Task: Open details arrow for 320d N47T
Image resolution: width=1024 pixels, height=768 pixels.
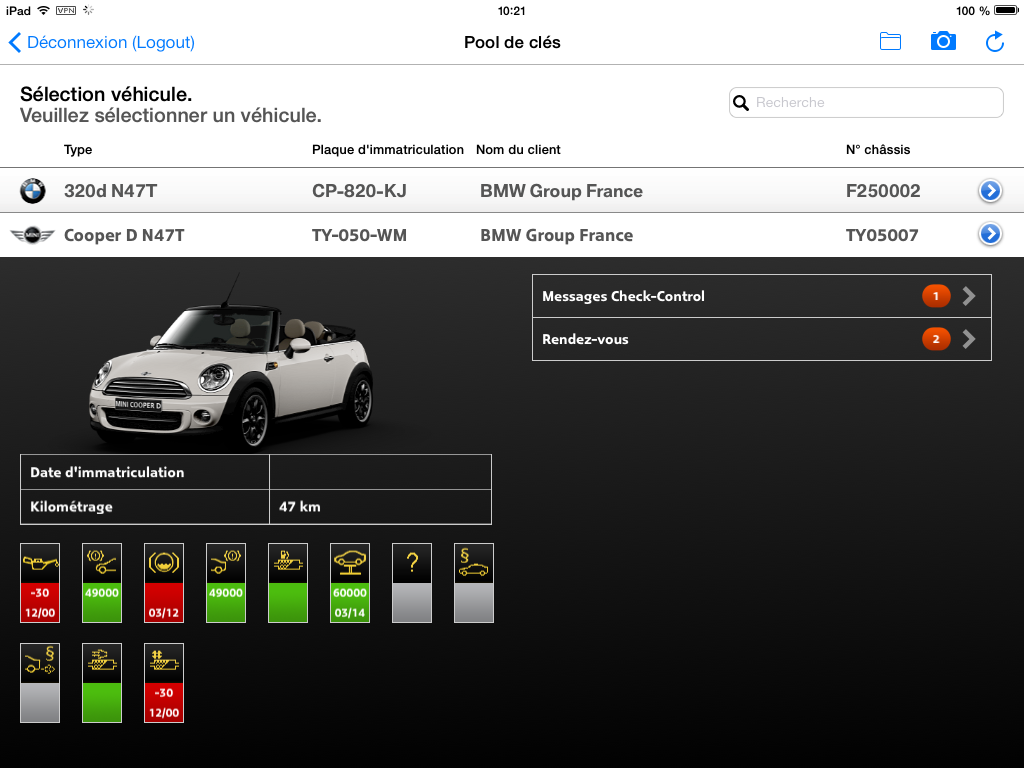Action: click(990, 191)
